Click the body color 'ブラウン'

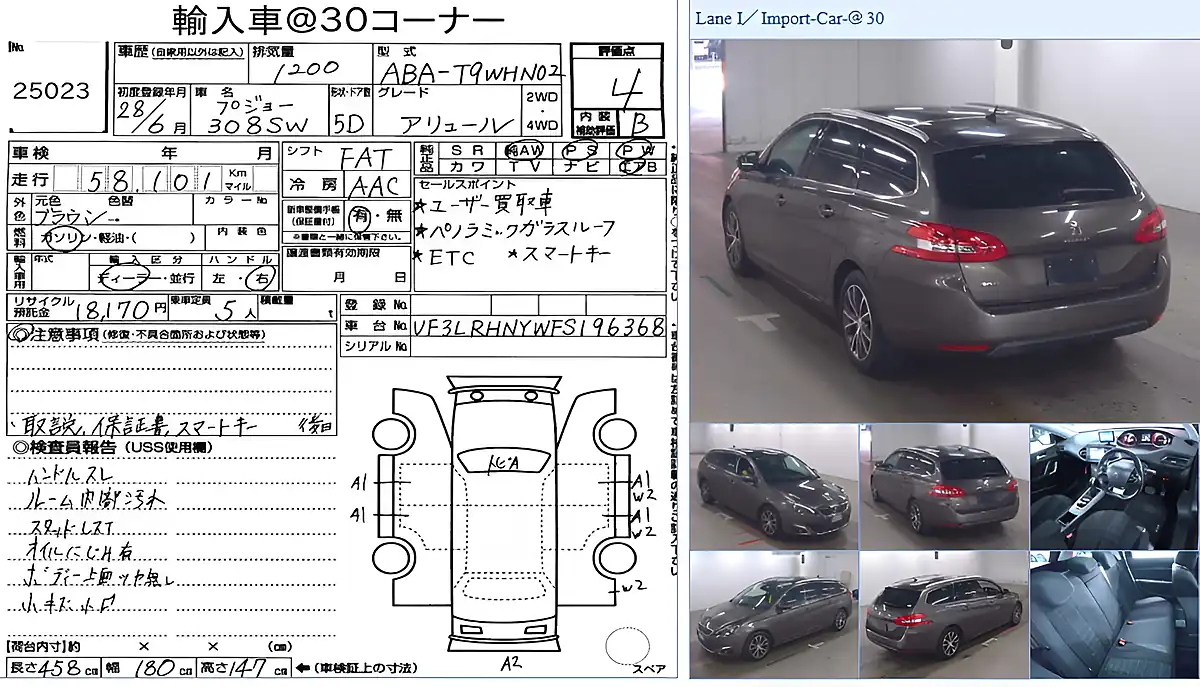point(68,215)
